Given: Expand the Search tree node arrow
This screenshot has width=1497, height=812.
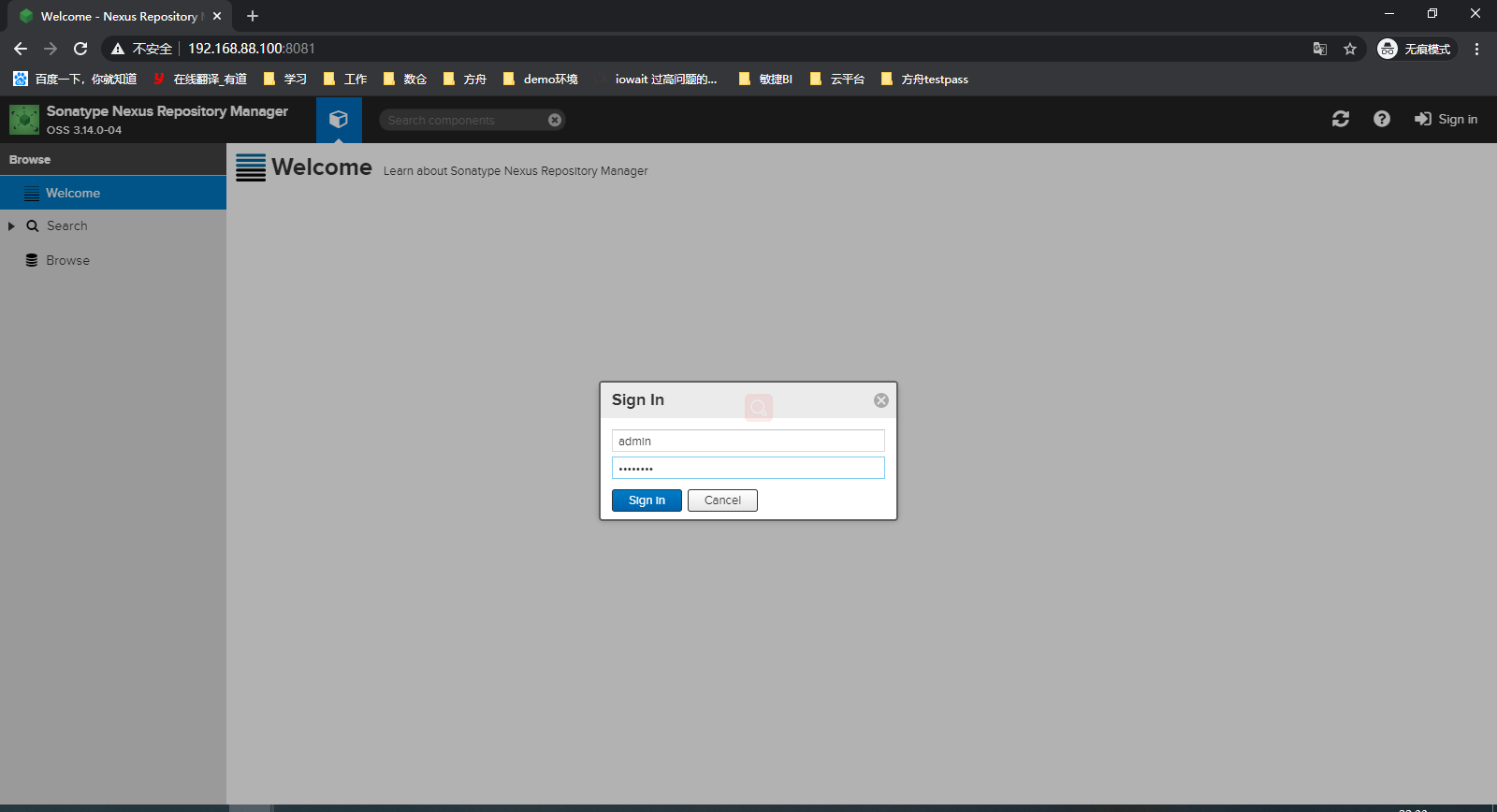Looking at the screenshot, I should click(x=11, y=226).
